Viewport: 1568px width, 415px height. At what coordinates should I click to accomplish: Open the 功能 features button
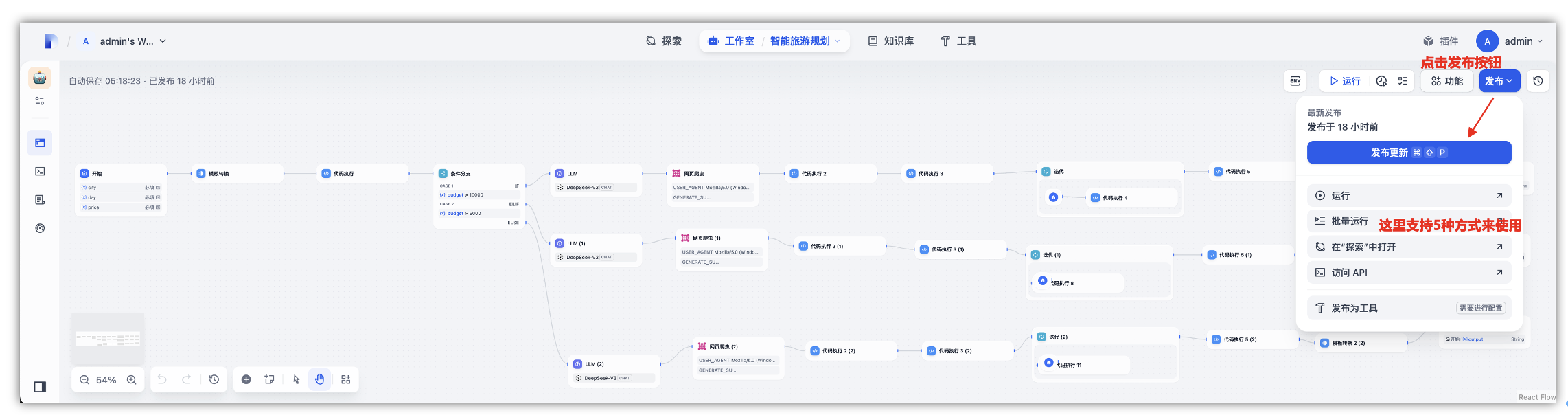point(1447,81)
